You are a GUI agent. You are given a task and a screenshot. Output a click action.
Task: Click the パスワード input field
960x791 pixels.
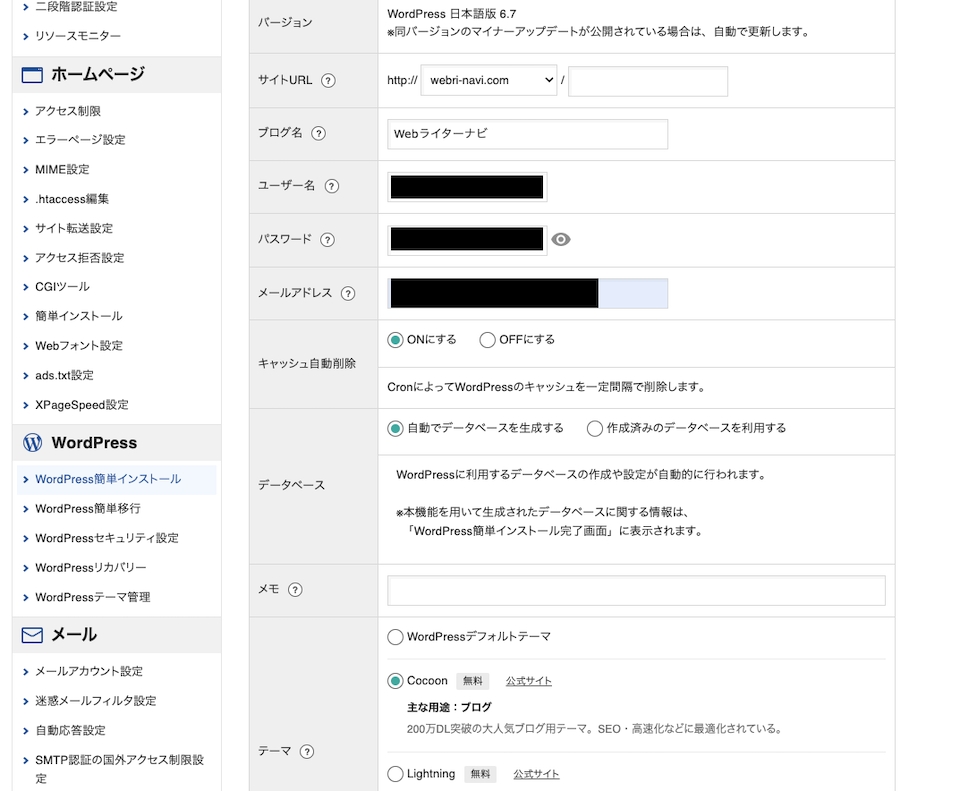(467, 239)
